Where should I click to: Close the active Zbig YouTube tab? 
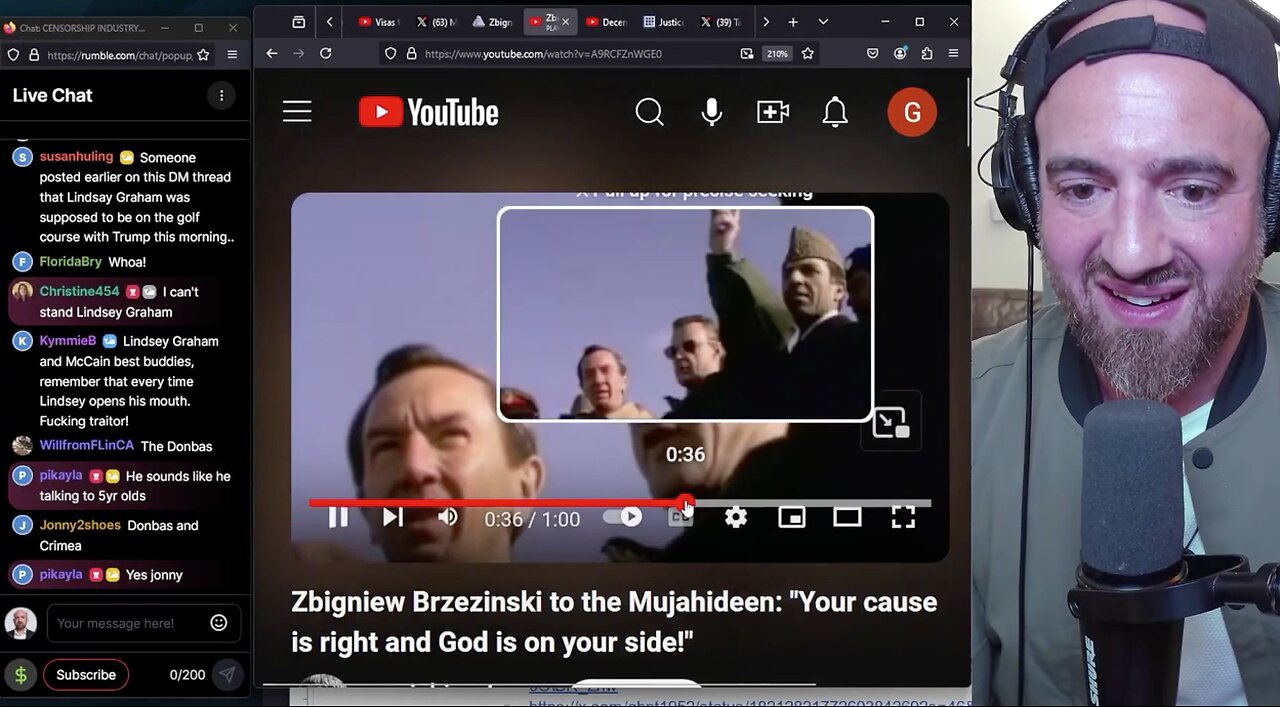566,22
